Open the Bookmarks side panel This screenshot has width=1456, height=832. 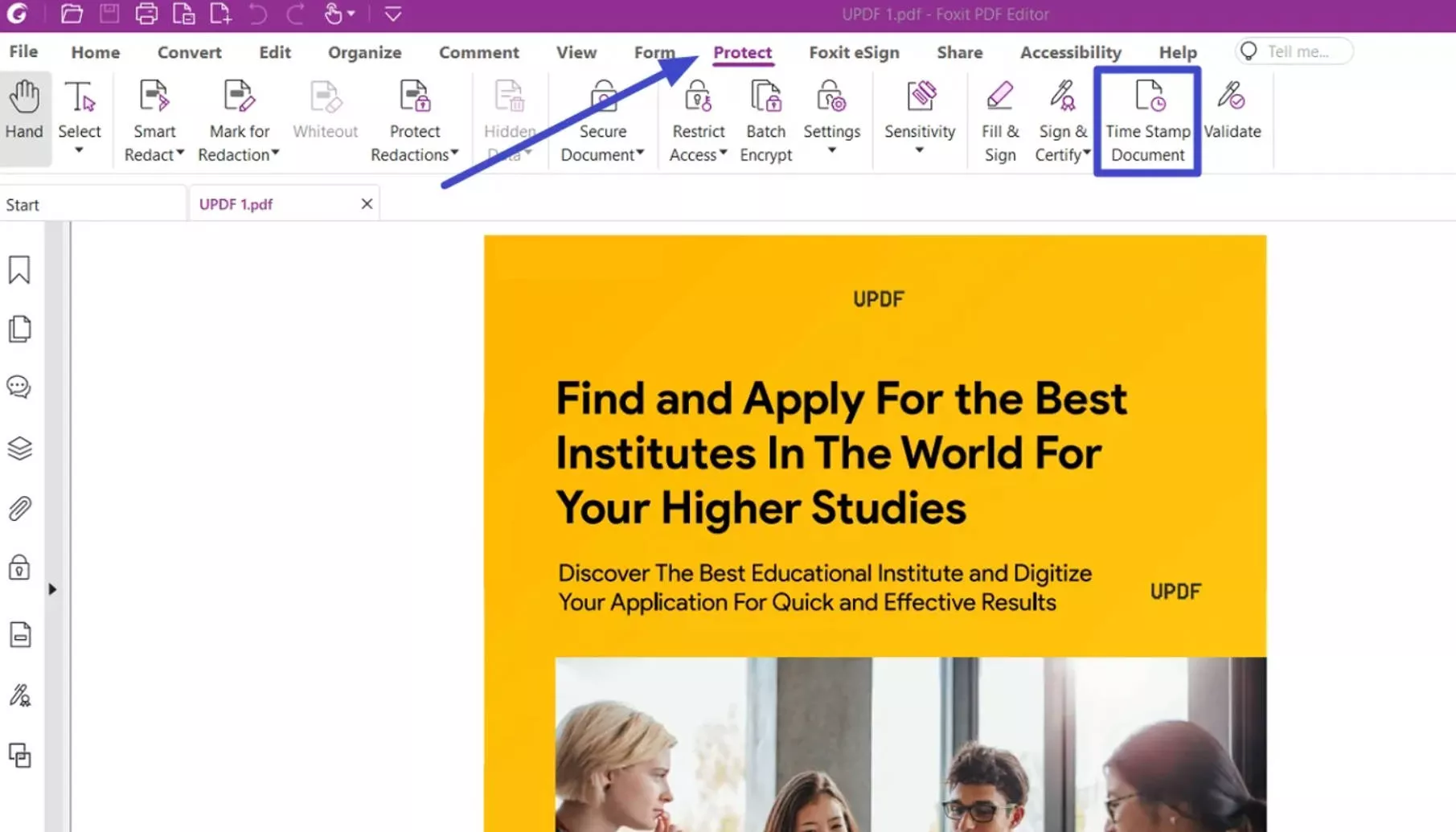[19, 270]
